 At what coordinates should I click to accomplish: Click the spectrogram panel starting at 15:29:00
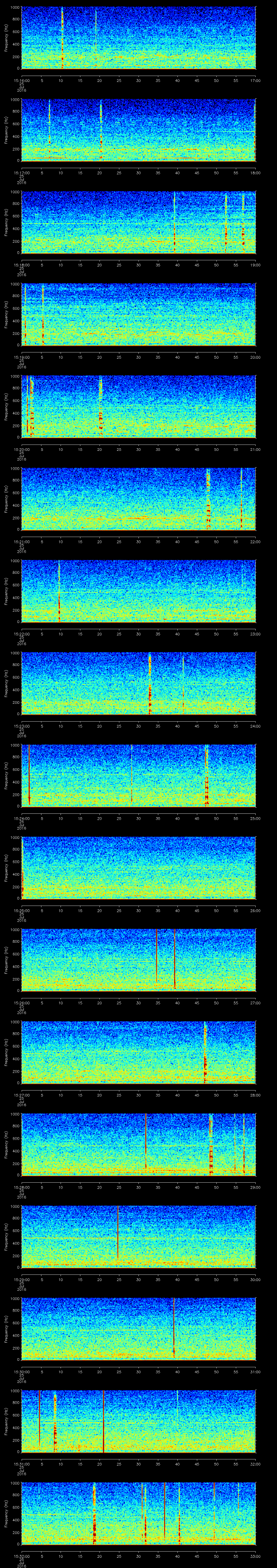coord(139,1237)
